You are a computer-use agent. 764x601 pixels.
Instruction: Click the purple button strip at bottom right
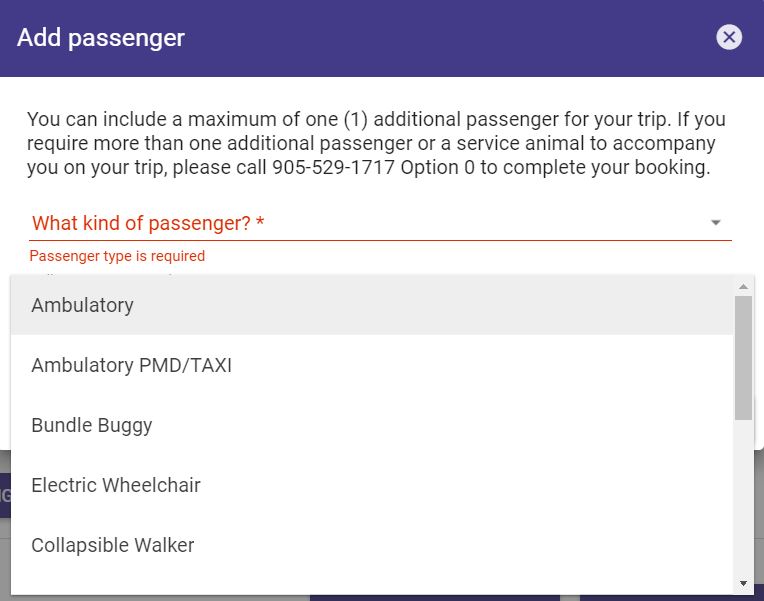[672, 598]
